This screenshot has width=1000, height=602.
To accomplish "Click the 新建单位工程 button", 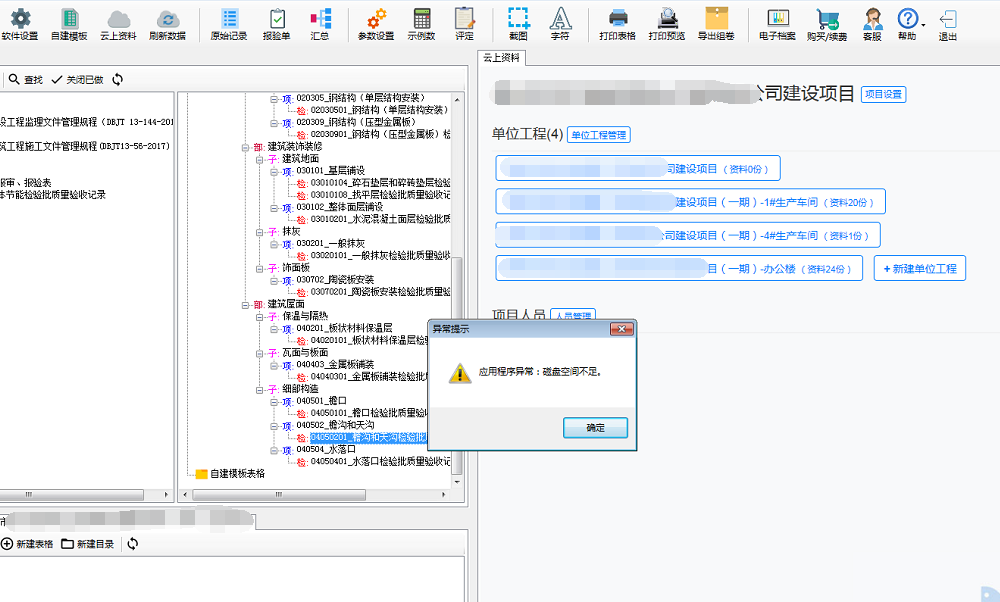I will (x=919, y=268).
